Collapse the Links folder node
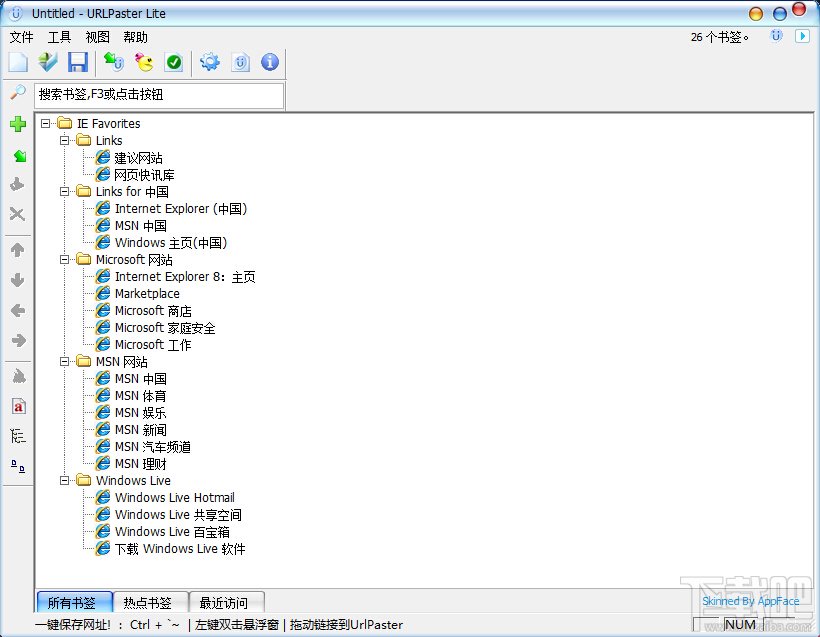 point(64,140)
